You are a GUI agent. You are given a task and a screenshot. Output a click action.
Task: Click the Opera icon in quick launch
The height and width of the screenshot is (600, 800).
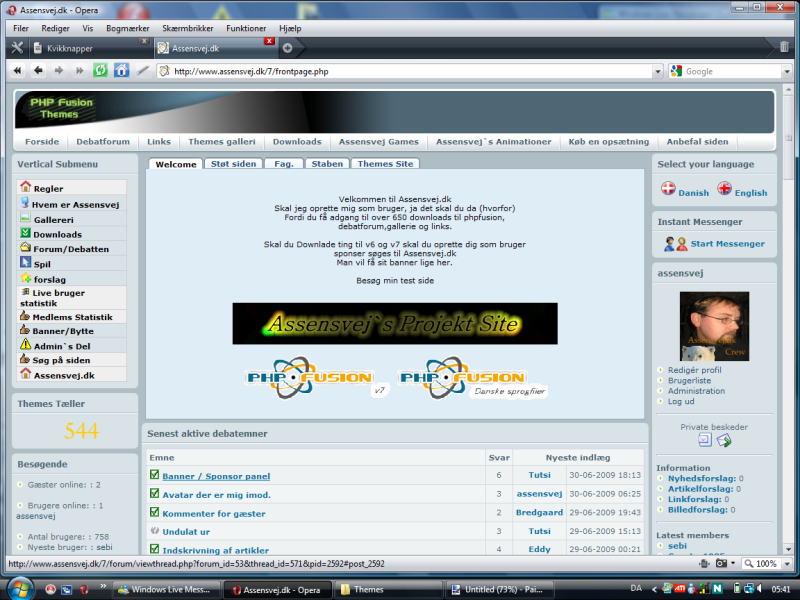pyautogui.click(x=85, y=589)
